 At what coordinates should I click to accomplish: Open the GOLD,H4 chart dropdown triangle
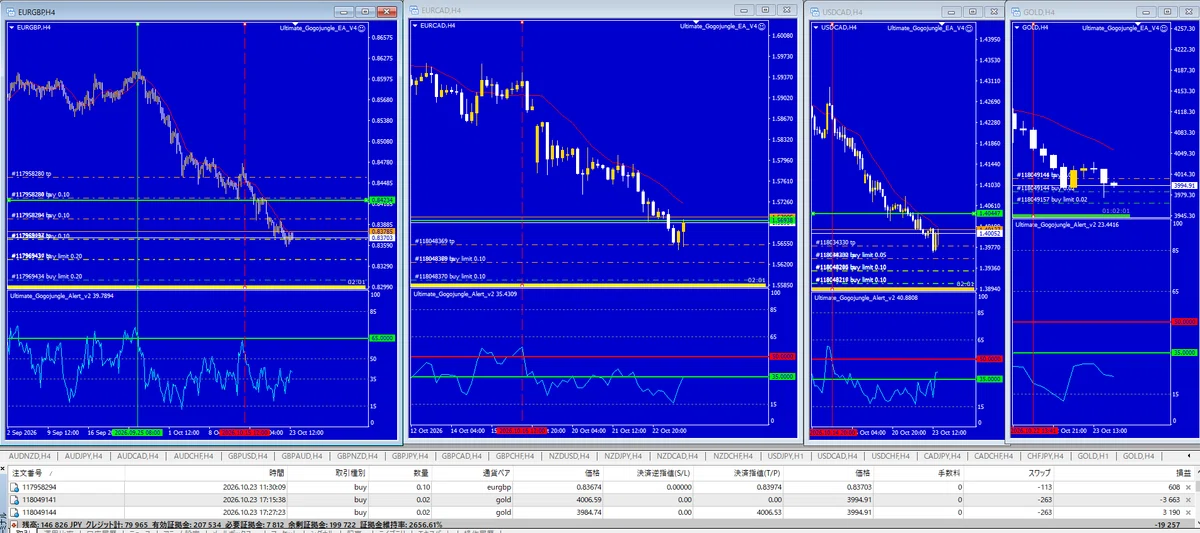[x=1018, y=28]
